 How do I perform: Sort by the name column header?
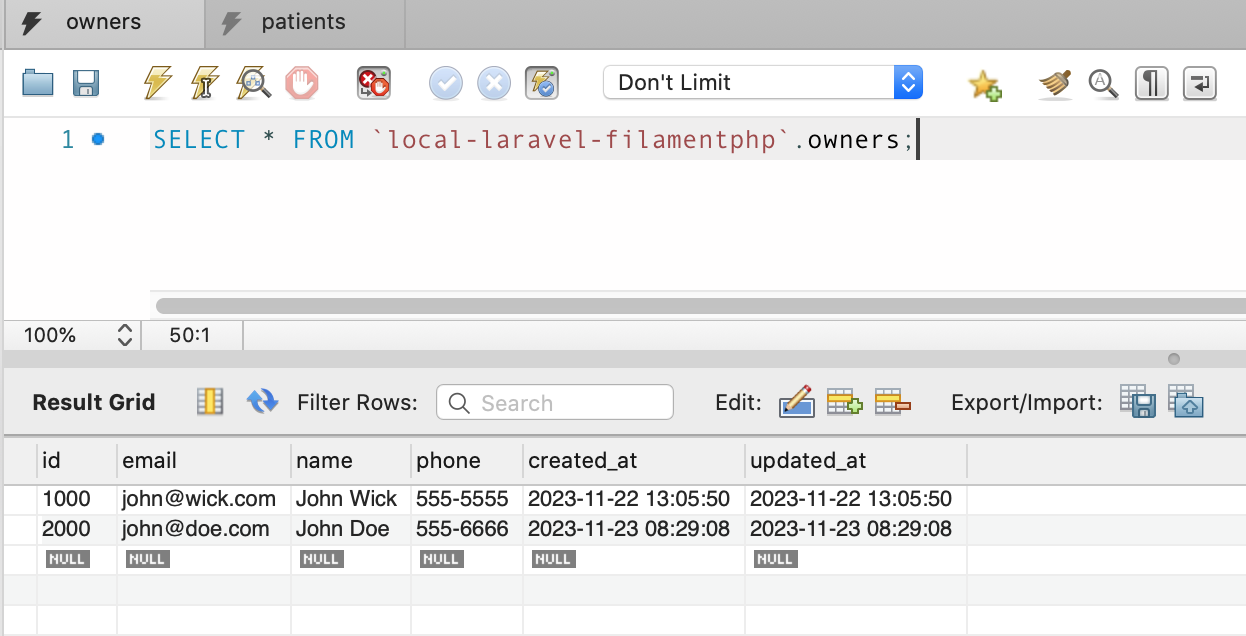pyautogui.click(x=351, y=461)
